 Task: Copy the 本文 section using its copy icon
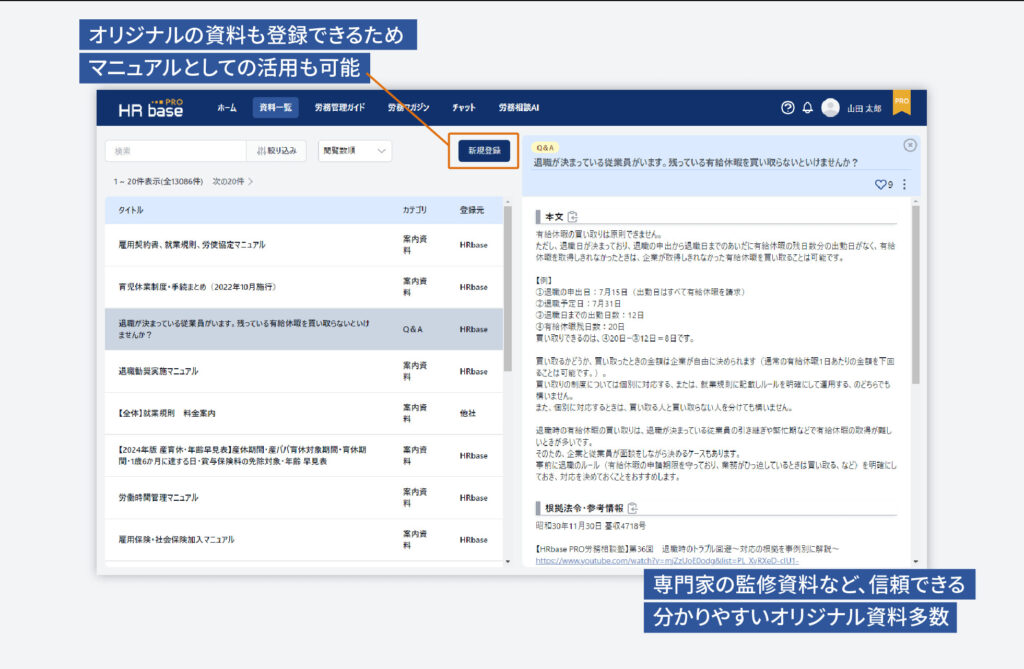(573, 217)
